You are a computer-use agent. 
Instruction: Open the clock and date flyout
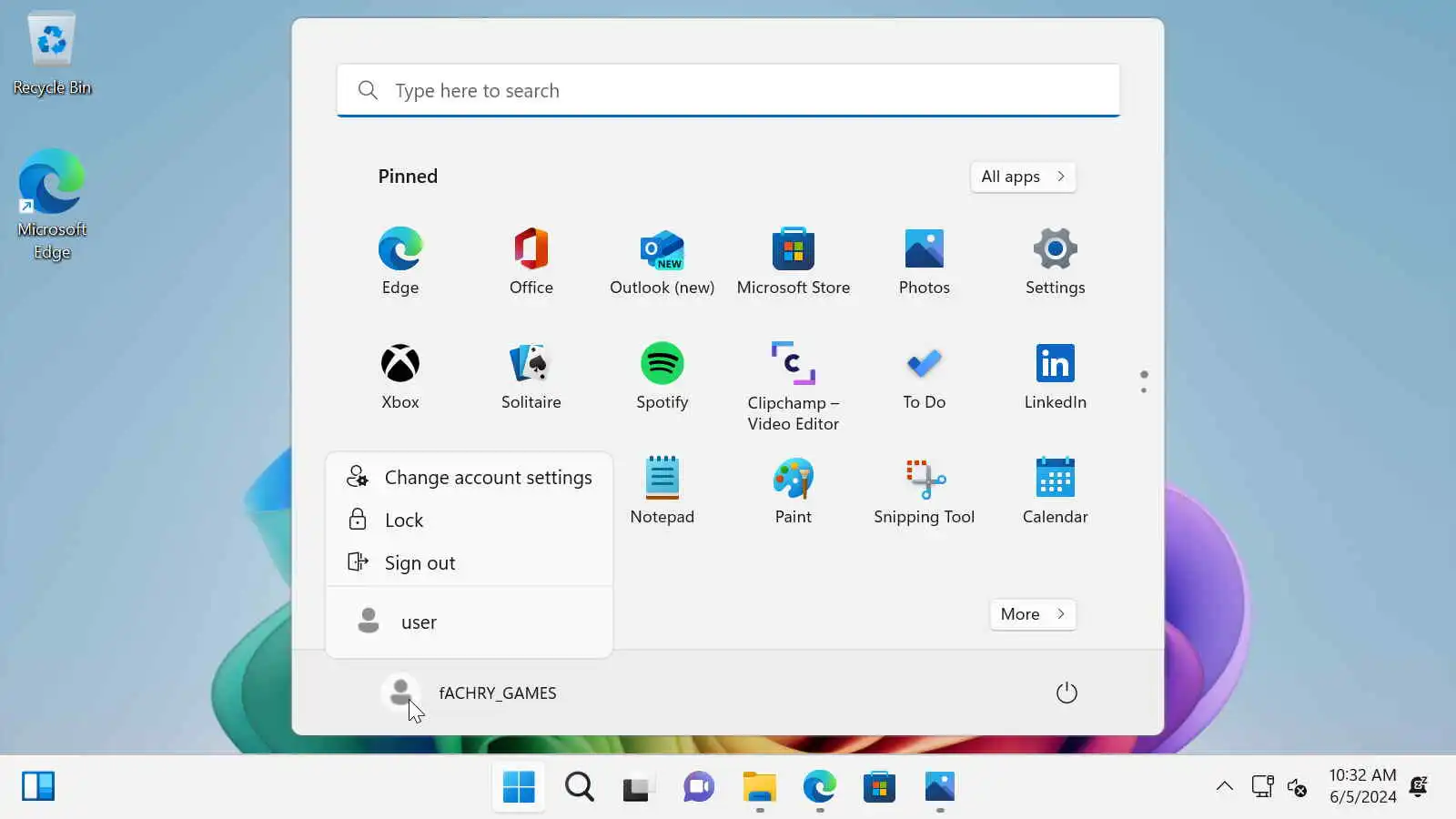pyautogui.click(x=1362, y=786)
